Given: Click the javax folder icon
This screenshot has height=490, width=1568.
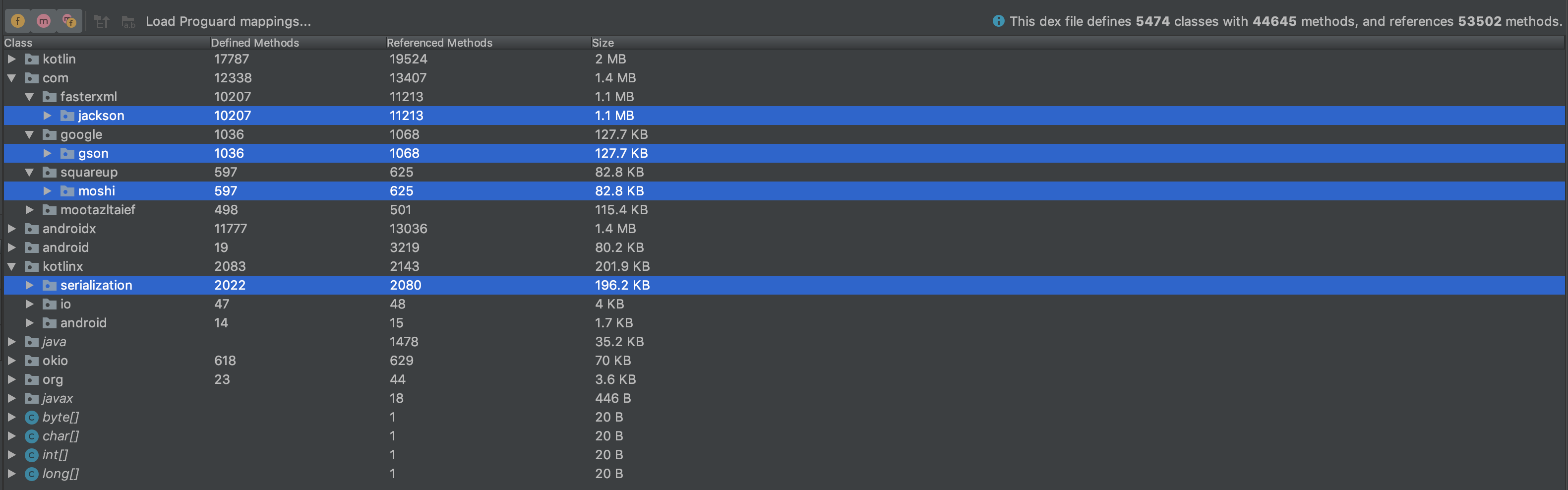Looking at the screenshot, I should [x=32, y=399].
